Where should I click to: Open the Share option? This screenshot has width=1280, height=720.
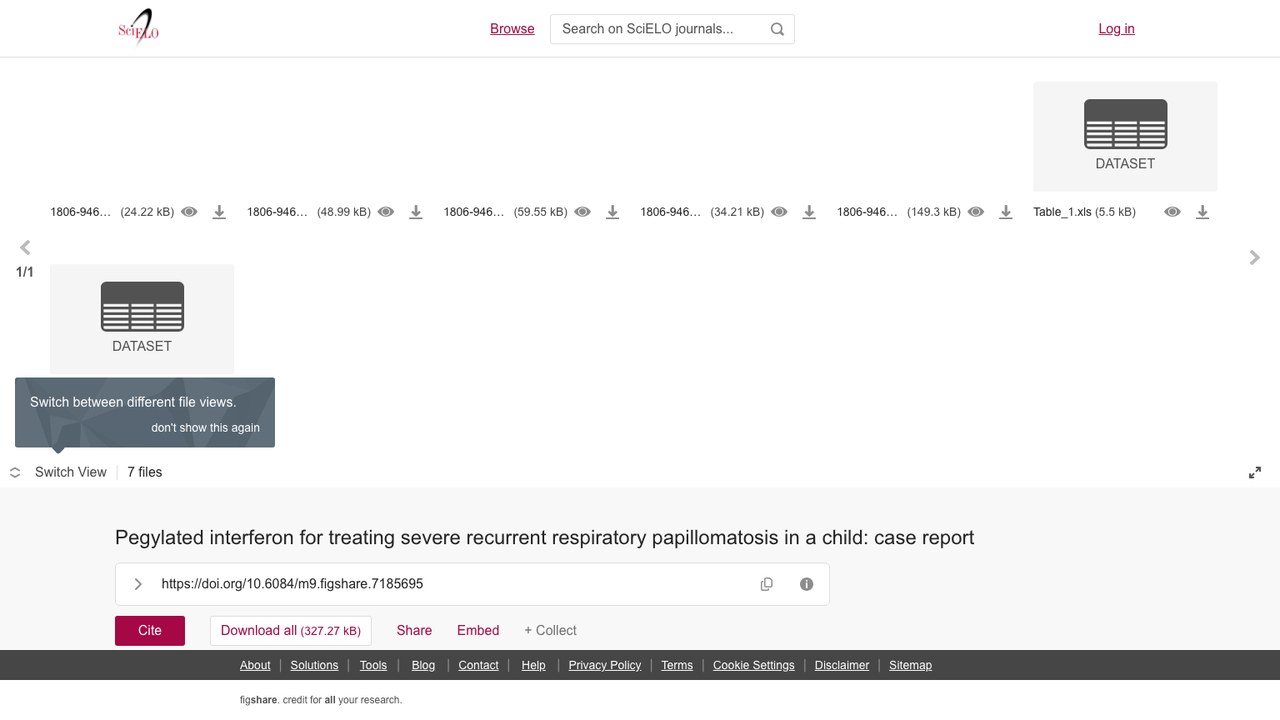(x=414, y=630)
